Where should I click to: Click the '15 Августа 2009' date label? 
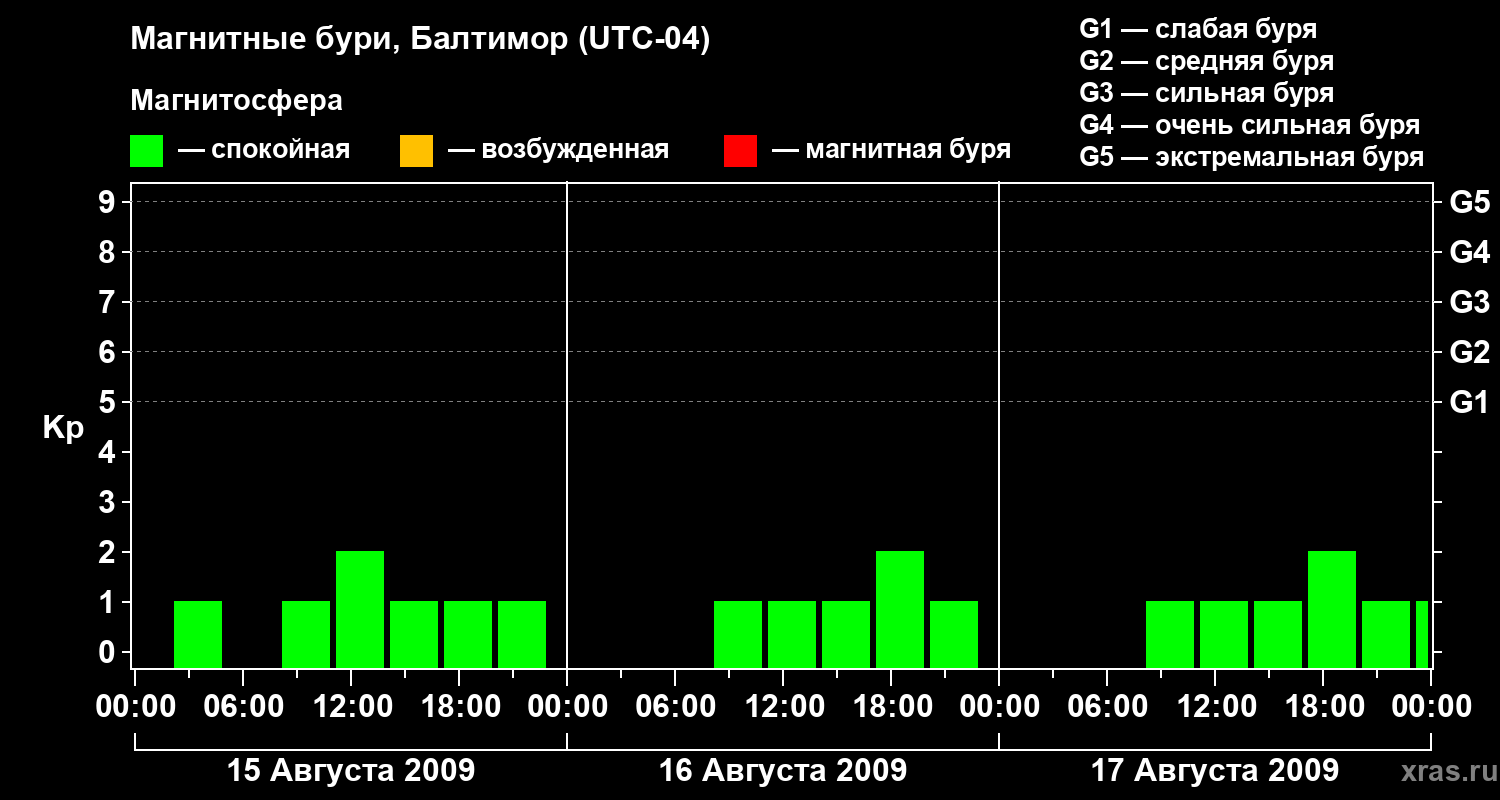click(x=351, y=770)
